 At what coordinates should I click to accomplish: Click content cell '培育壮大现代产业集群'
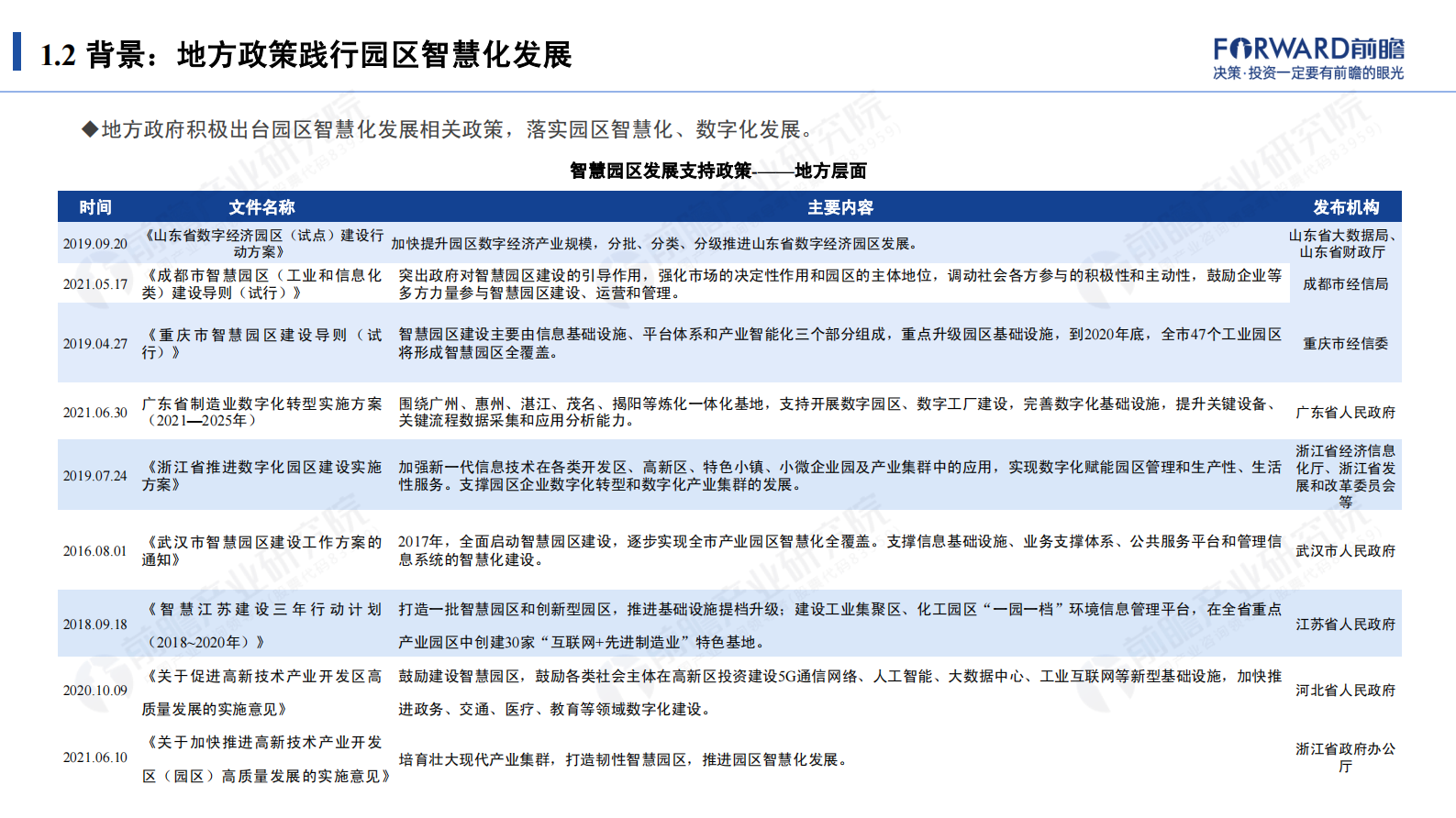[624, 760]
